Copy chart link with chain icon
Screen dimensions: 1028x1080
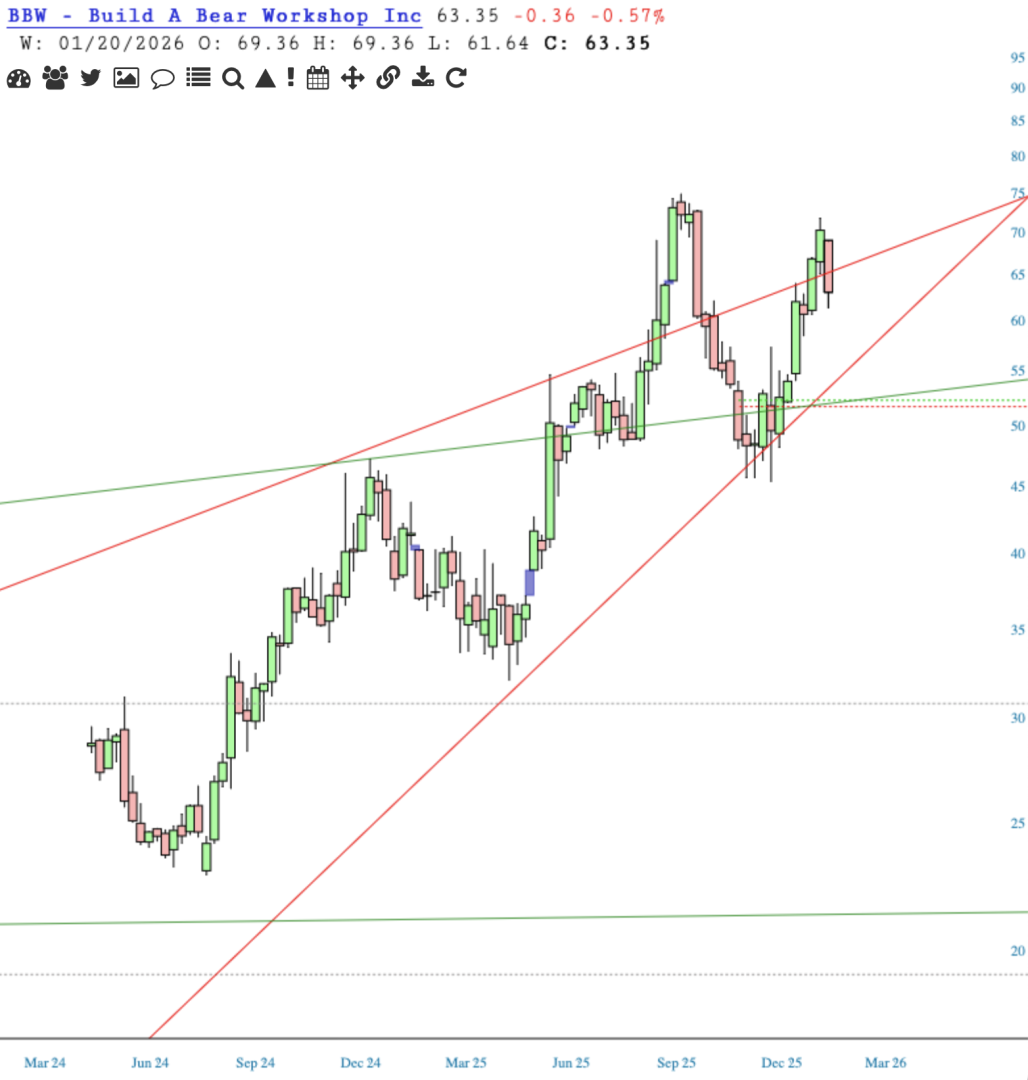[x=388, y=78]
